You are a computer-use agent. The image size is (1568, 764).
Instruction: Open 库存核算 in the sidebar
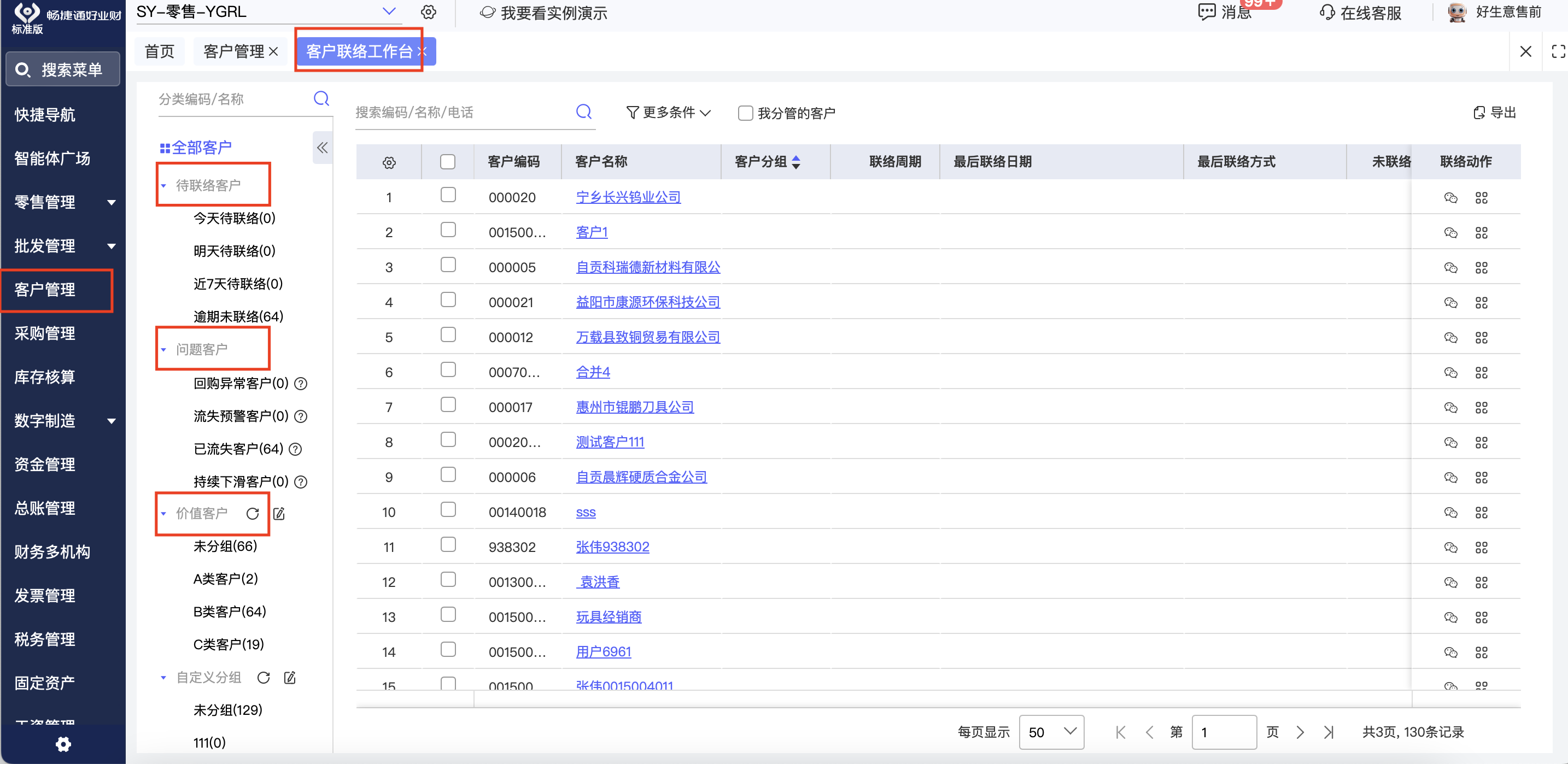pyautogui.click(x=45, y=377)
